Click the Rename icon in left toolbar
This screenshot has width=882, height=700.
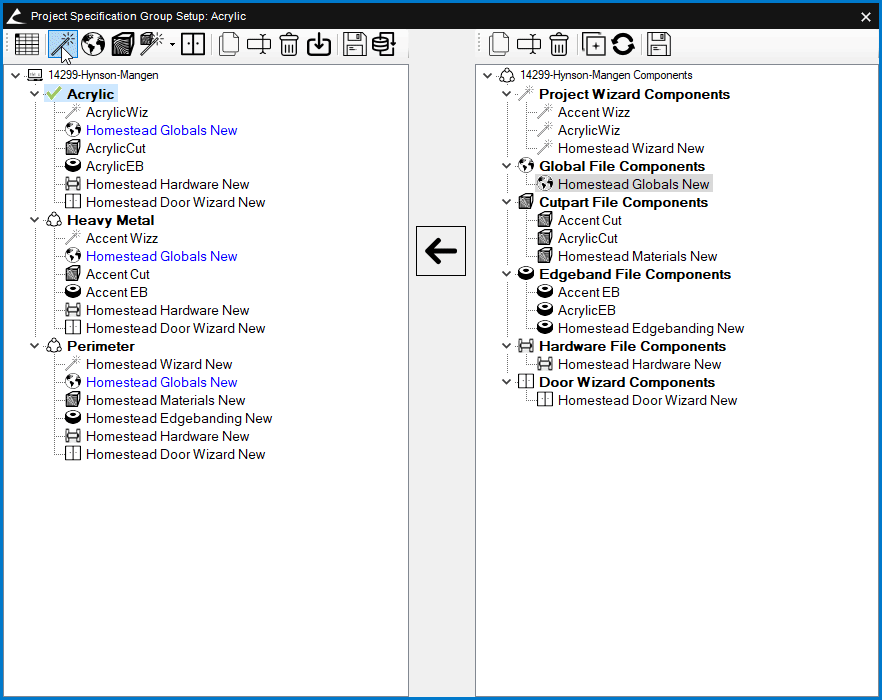[x=259, y=44]
